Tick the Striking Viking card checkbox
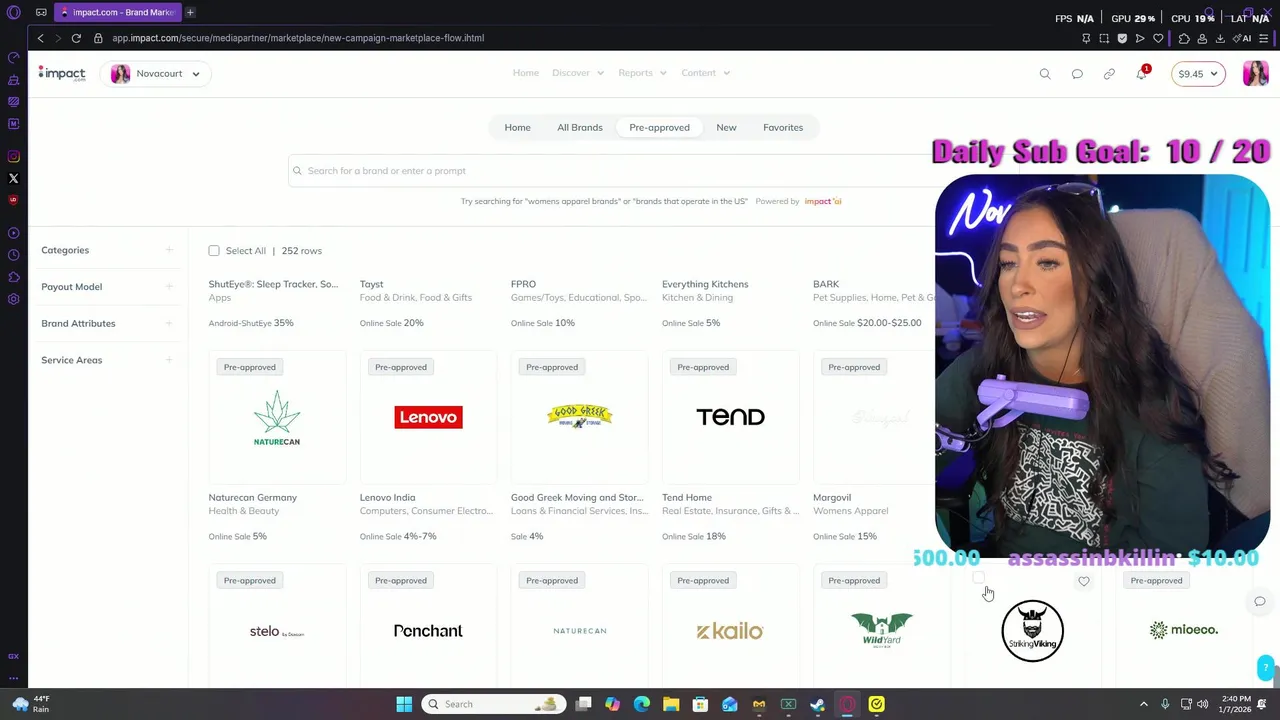Screen dimensions: 1280x720 click(979, 579)
